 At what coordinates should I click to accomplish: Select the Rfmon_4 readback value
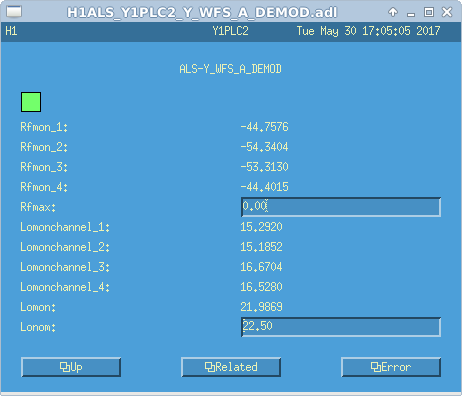[x=264, y=187]
